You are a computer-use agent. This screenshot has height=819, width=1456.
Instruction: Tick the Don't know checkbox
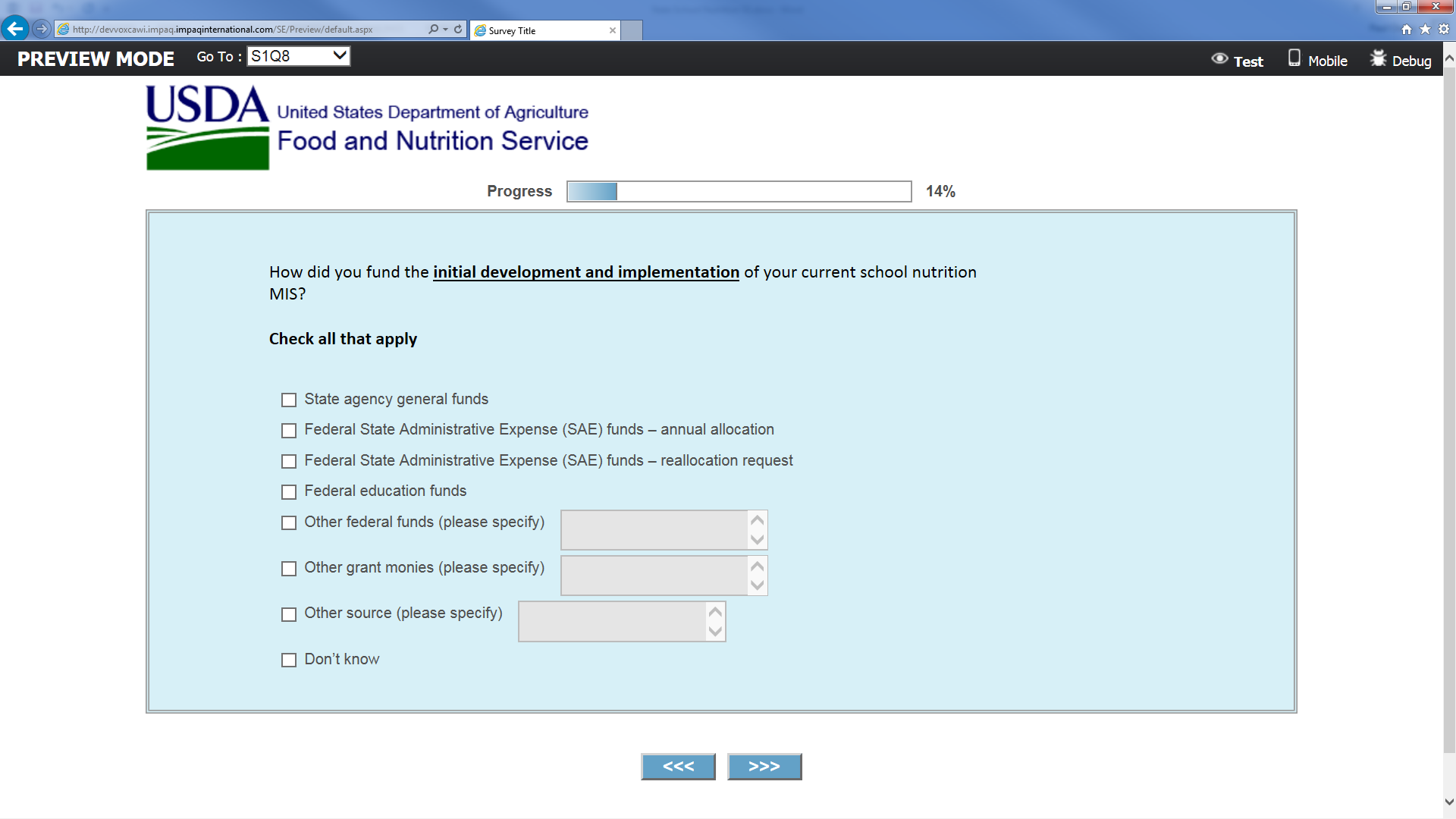point(289,660)
